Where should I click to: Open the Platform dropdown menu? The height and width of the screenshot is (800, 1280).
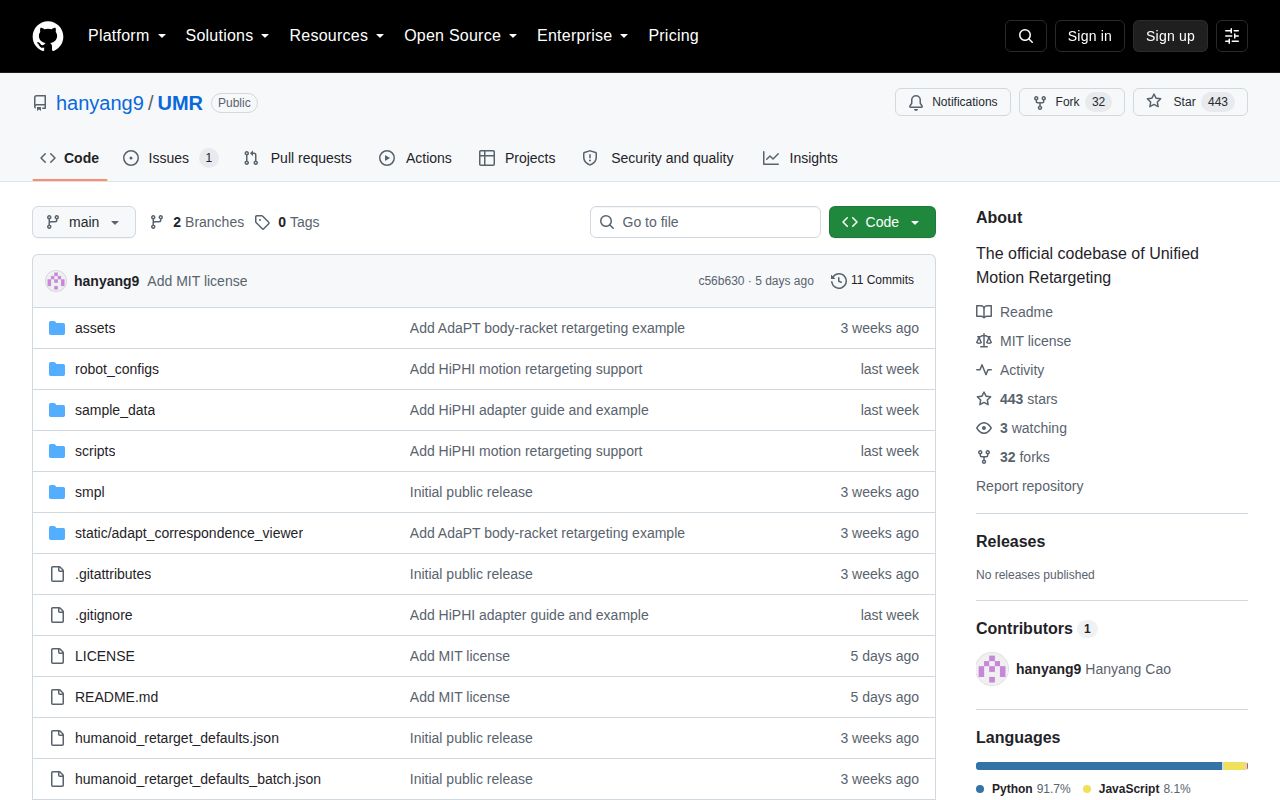click(x=127, y=36)
